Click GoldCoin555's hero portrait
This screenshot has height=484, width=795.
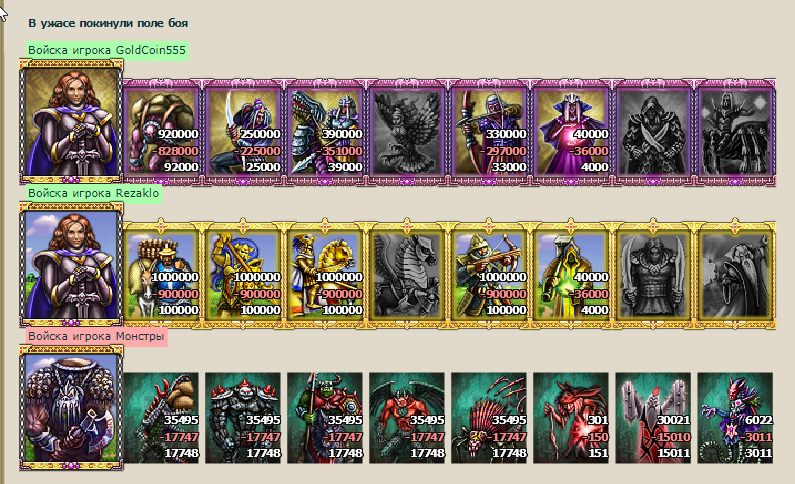click(71, 122)
